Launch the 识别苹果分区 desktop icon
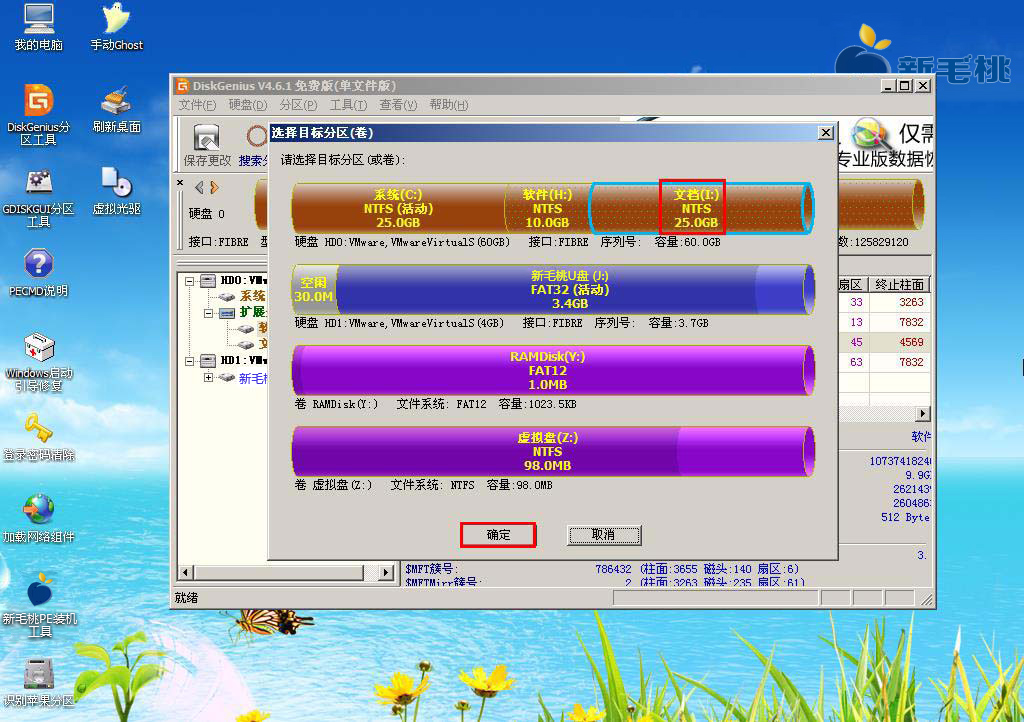This screenshot has height=722, width=1024. coord(39,683)
